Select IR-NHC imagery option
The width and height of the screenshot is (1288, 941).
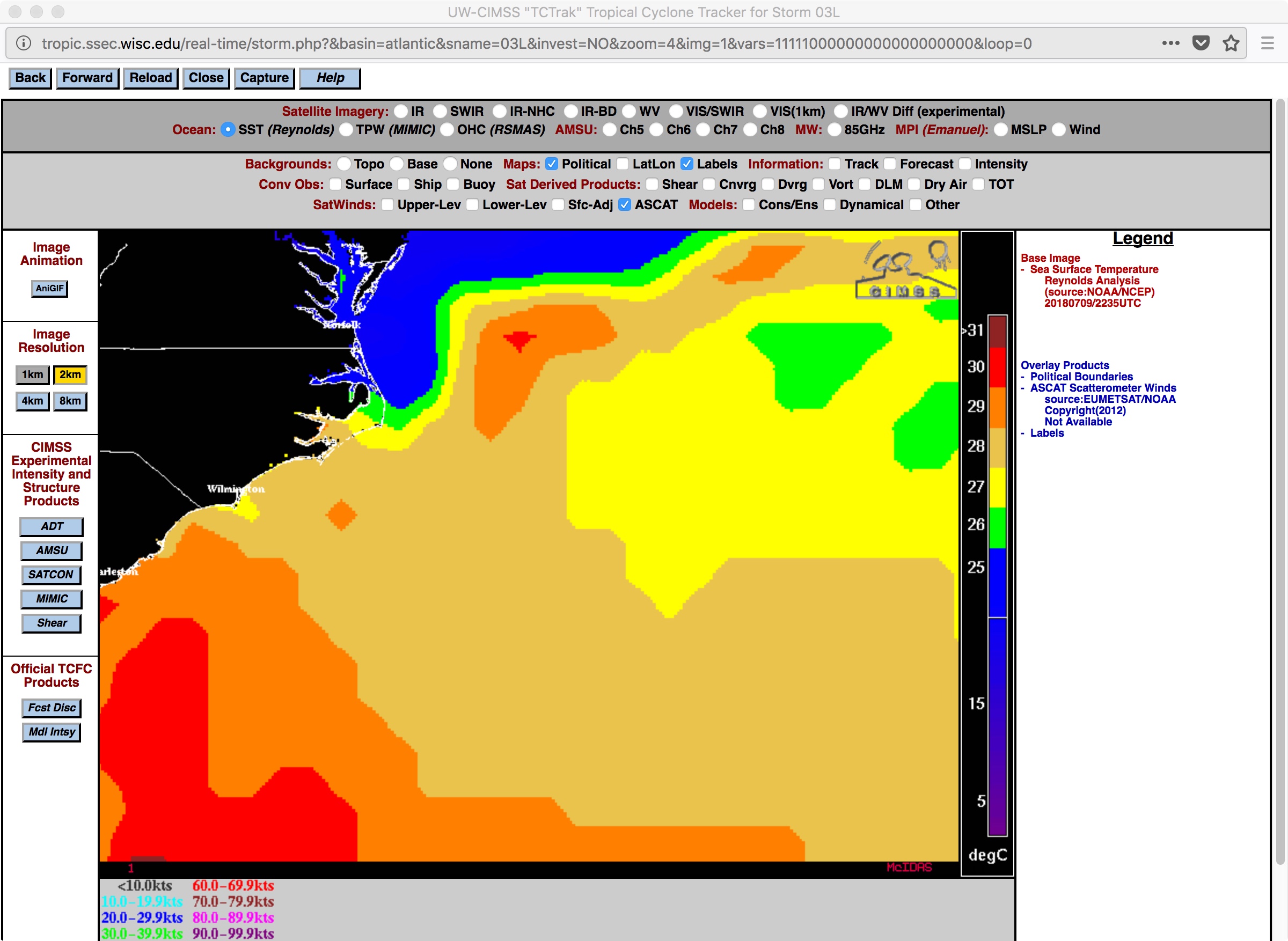[x=500, y=111]
